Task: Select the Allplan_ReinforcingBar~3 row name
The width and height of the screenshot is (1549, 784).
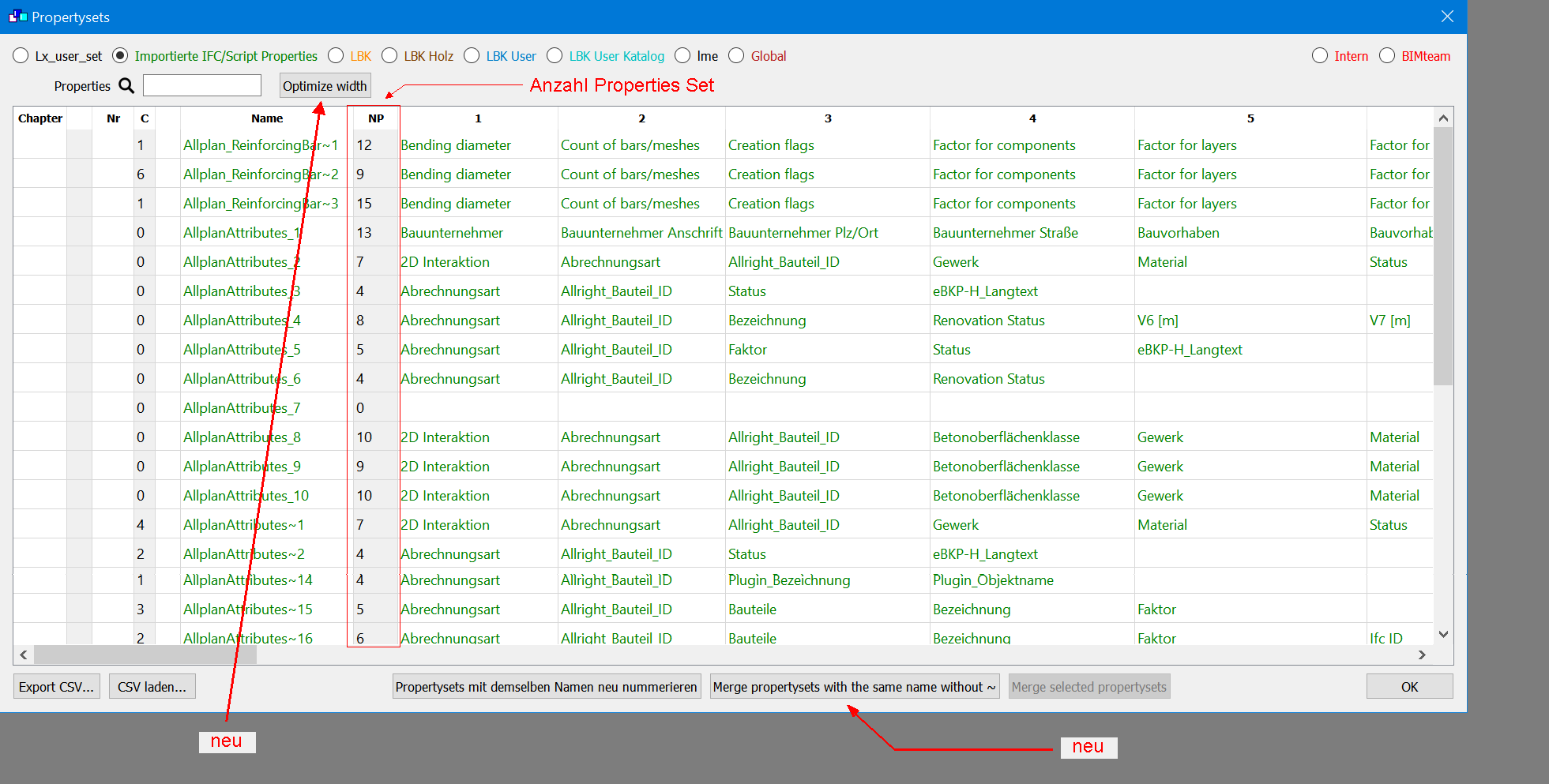Action: (x=261, y=204)
